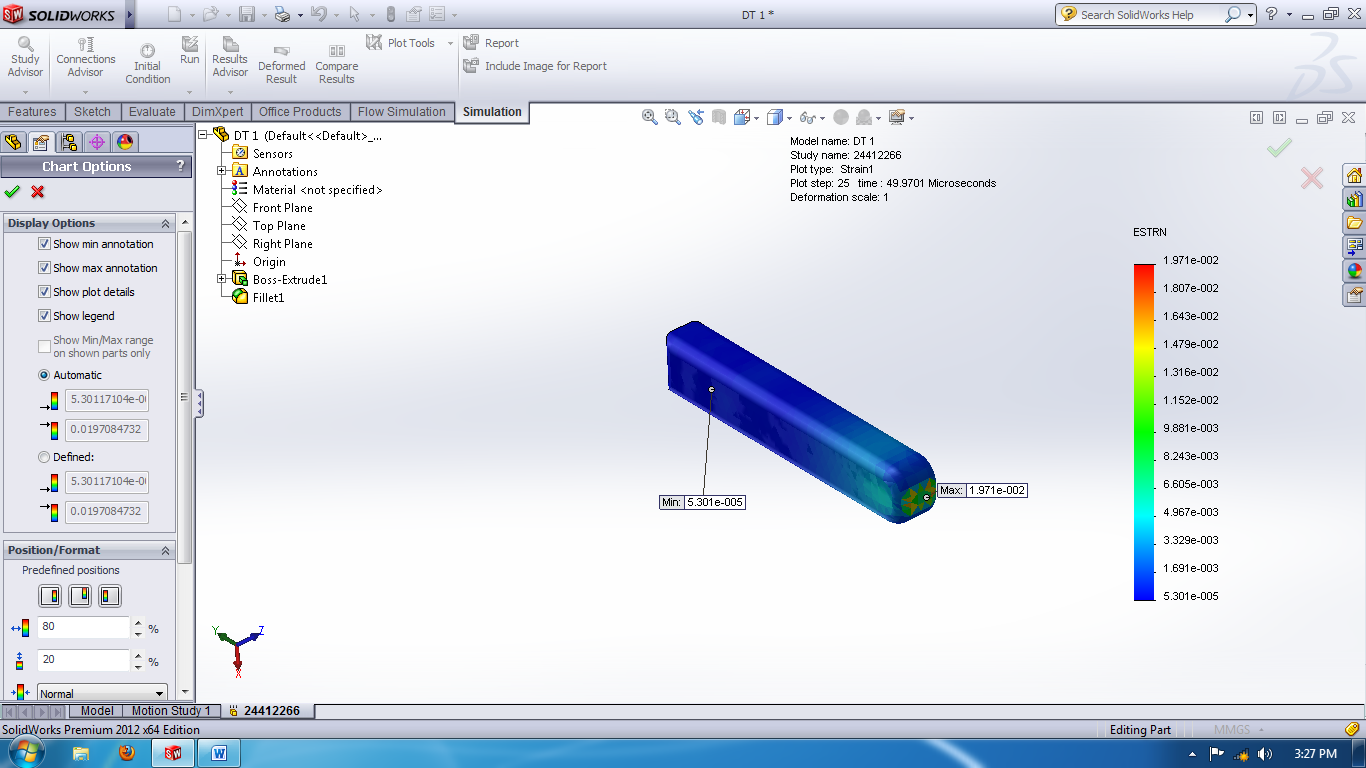Open the Compare Results tool
The width and height of the screenshot is (1366, 768).
(336, 60)
